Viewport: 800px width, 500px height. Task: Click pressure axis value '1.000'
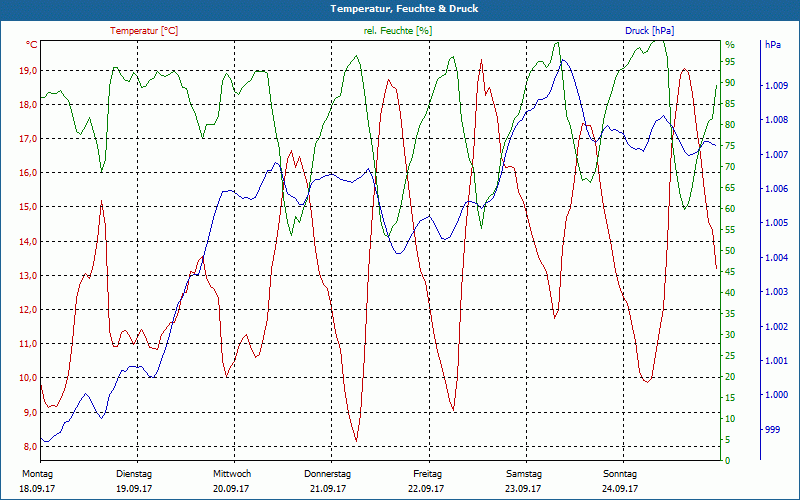(x=777, y=395)
